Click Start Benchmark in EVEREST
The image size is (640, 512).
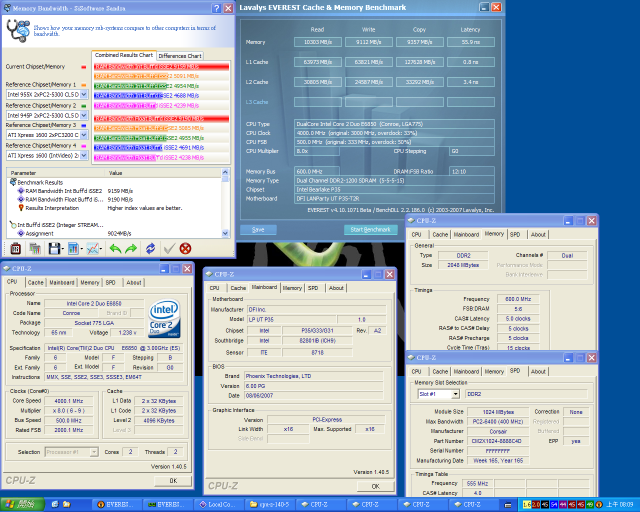[x=371, y=230]
